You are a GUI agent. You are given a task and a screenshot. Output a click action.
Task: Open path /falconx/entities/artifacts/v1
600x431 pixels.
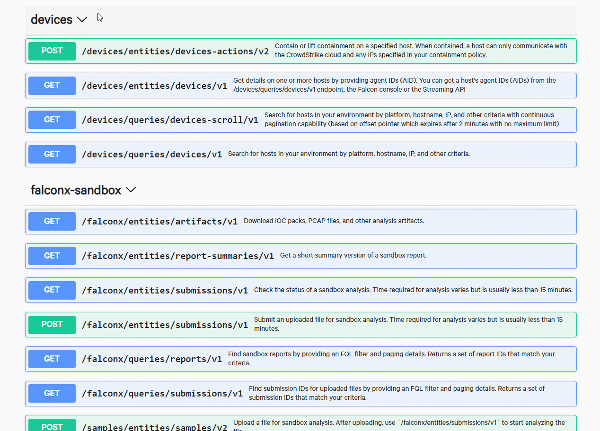coord(160,222)
